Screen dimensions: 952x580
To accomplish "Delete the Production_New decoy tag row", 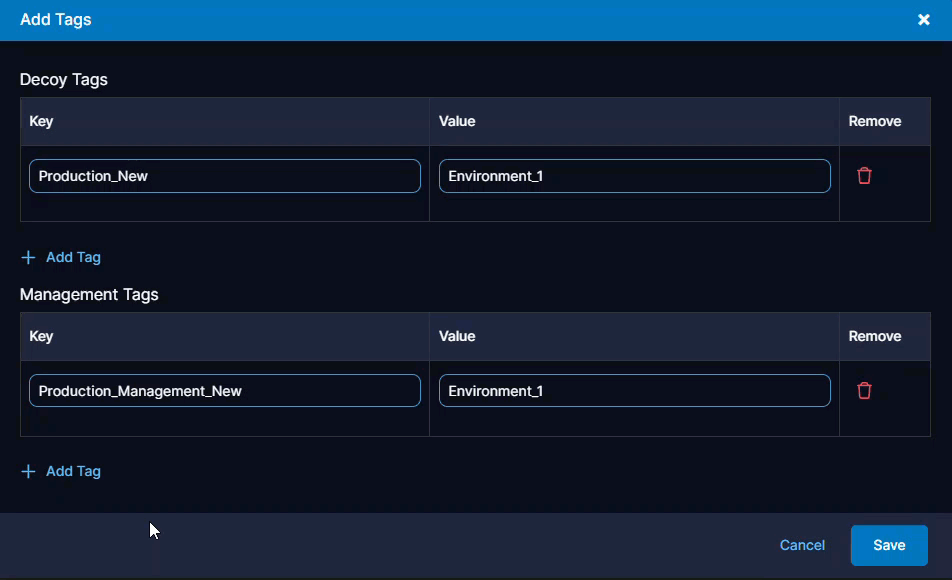I will 864,176.
